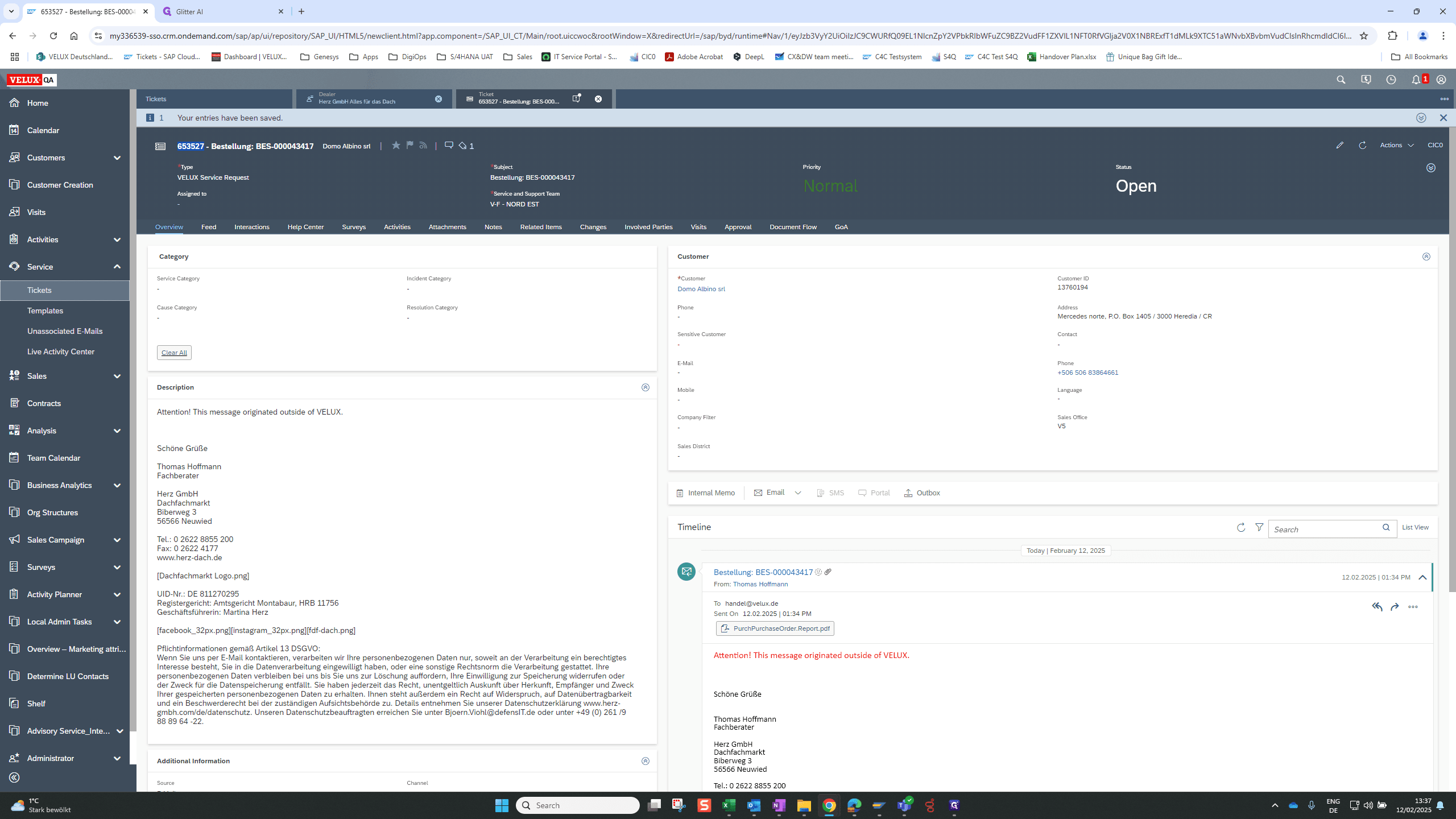1456x819 pixels.
Task: Collapse ticket header details chevron
Action: (x=1430, y=168)
